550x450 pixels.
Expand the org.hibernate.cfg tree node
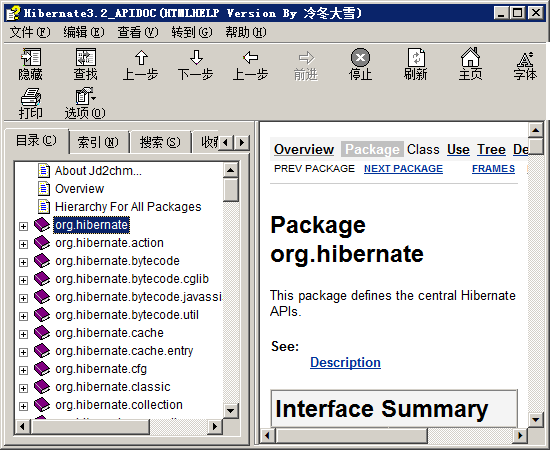click(x=23, y=370)
